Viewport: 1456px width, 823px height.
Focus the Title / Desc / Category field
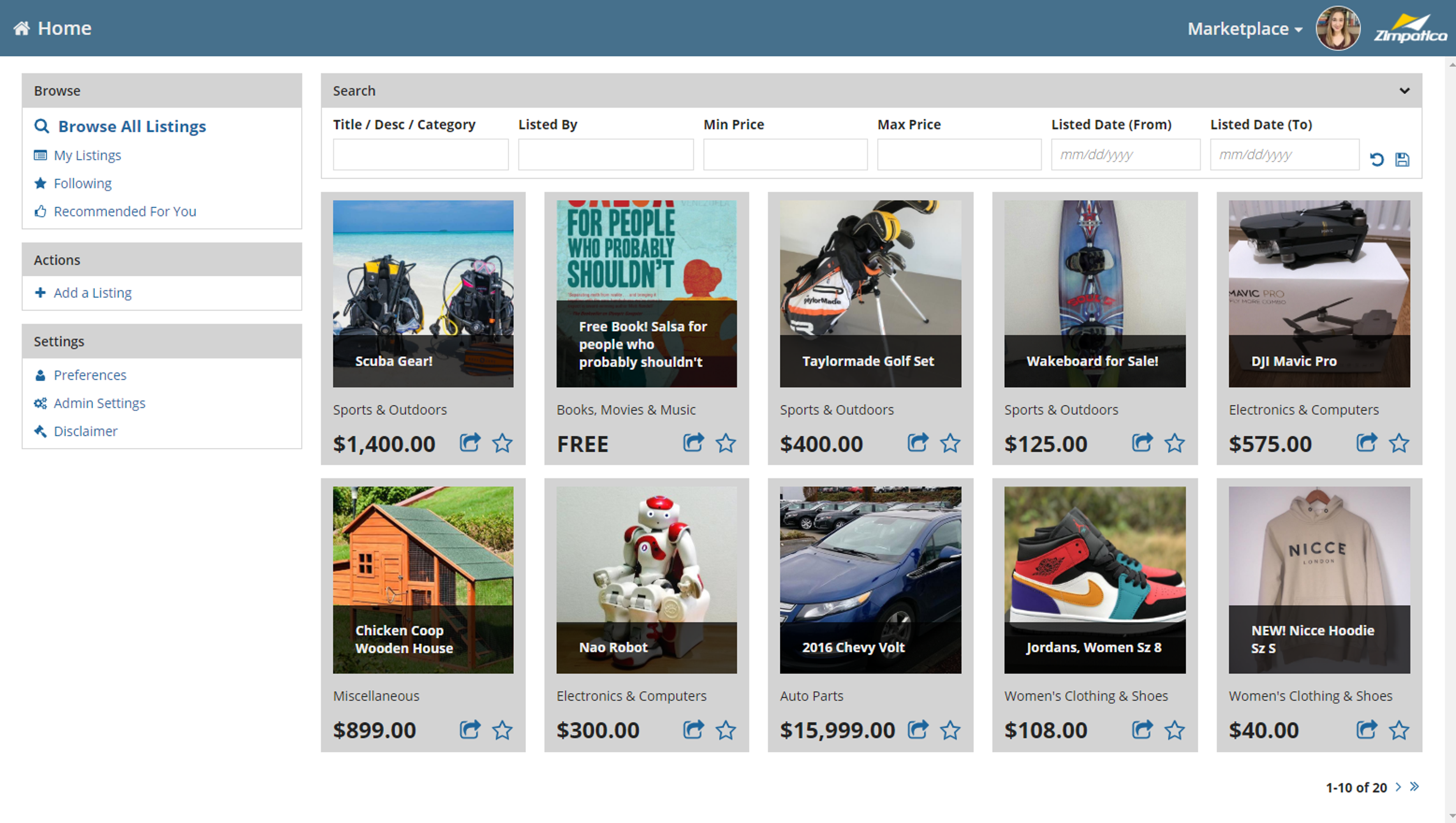[420, 154]
